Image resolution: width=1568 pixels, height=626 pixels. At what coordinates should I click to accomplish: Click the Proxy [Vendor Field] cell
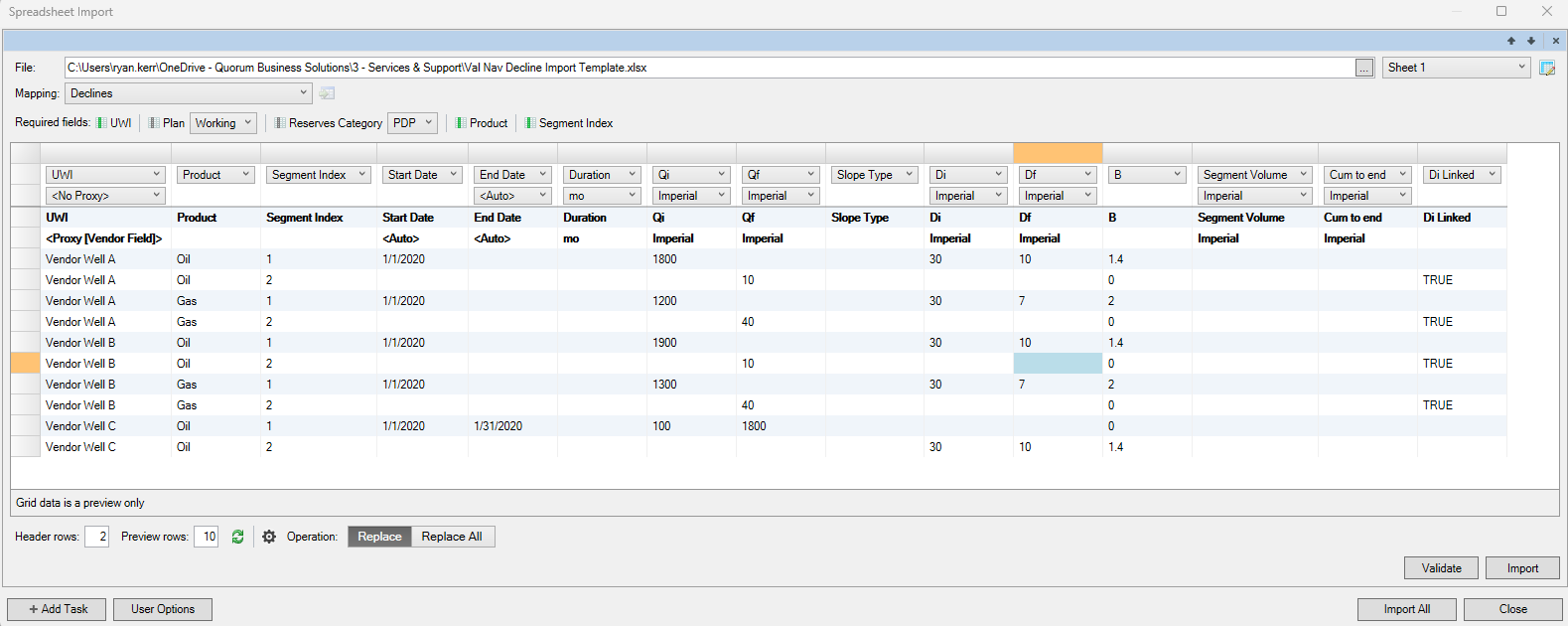tap(105, 238)
